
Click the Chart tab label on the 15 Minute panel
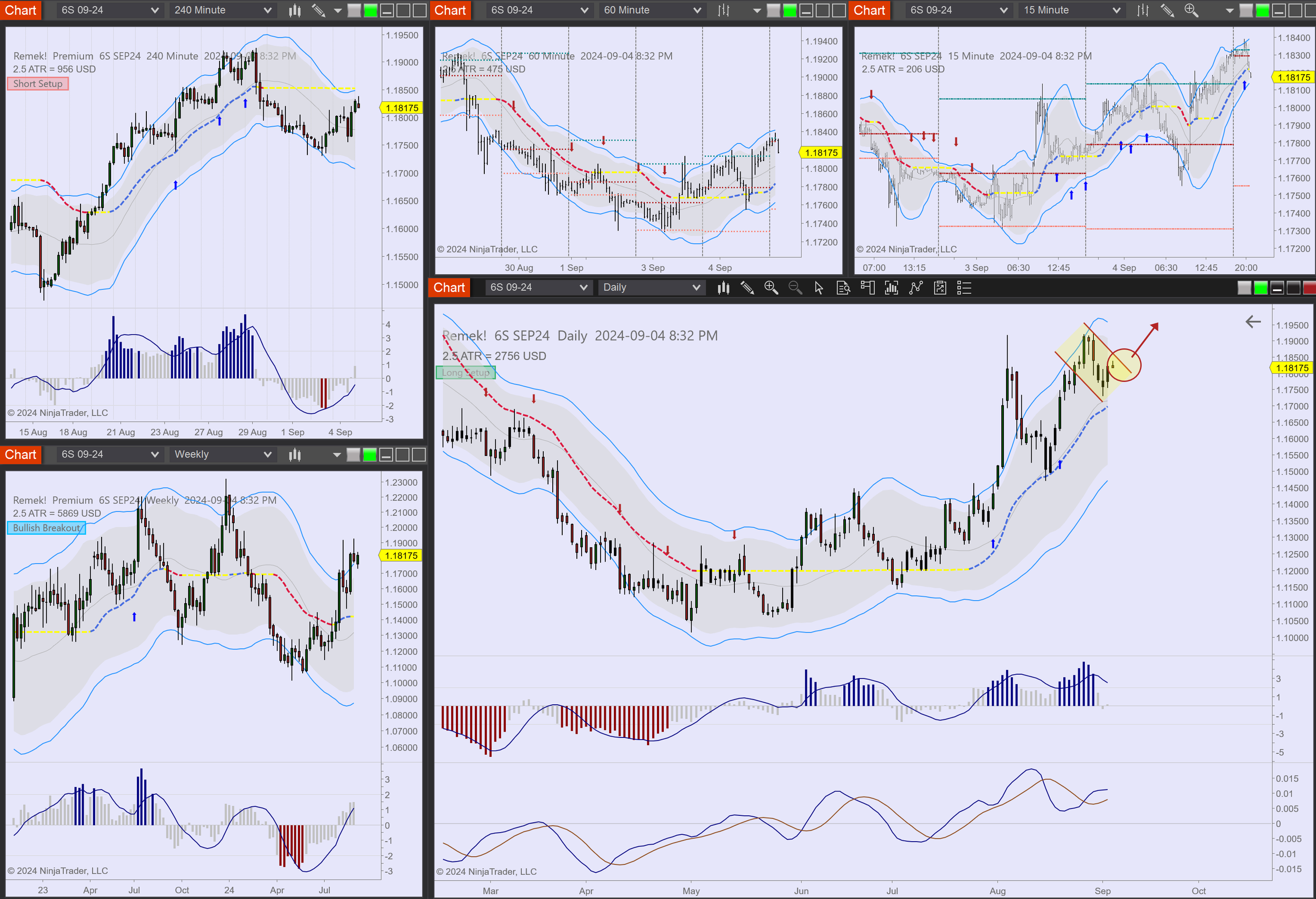coord(869,10)
